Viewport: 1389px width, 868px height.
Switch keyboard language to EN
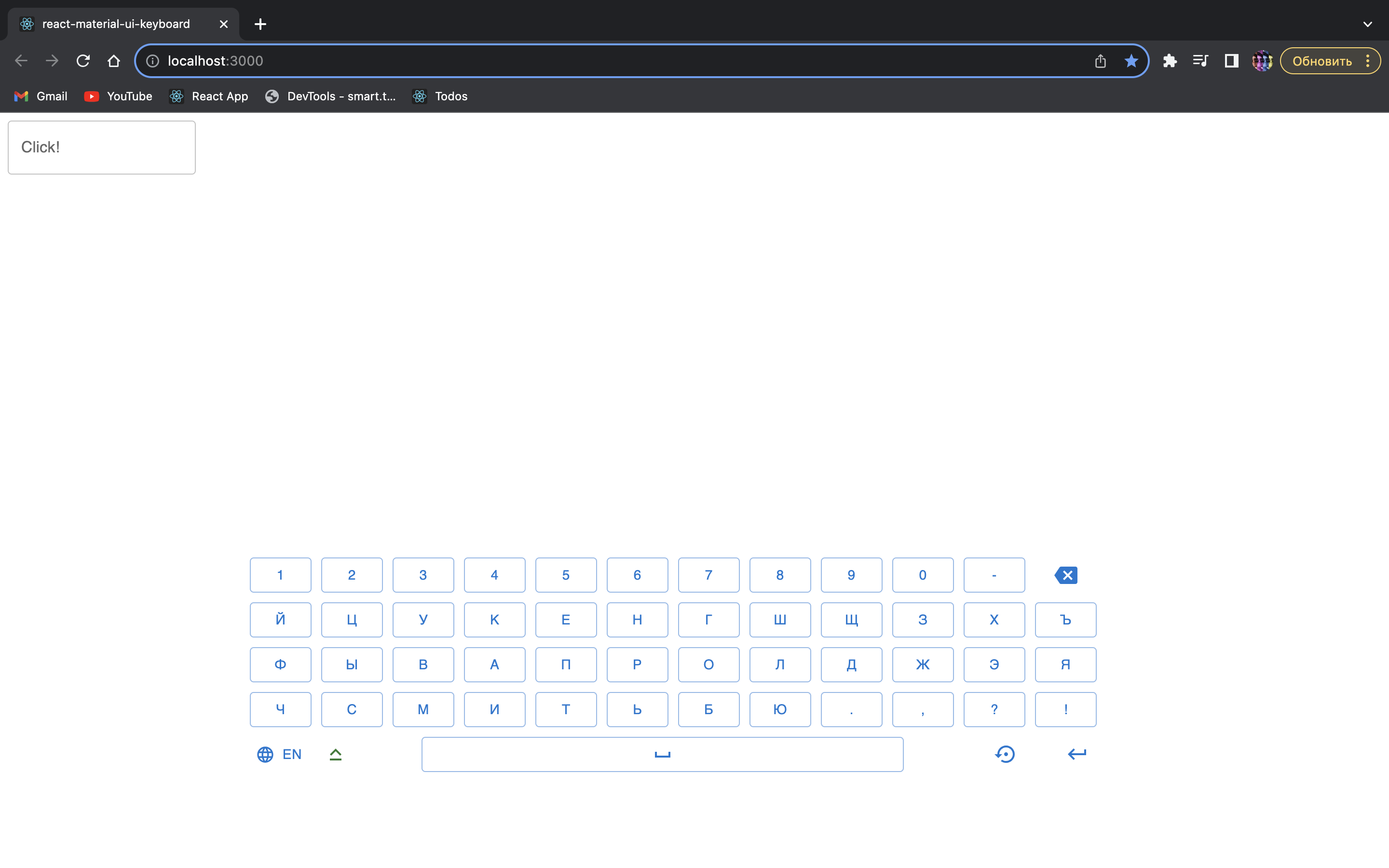coord(280,754)
